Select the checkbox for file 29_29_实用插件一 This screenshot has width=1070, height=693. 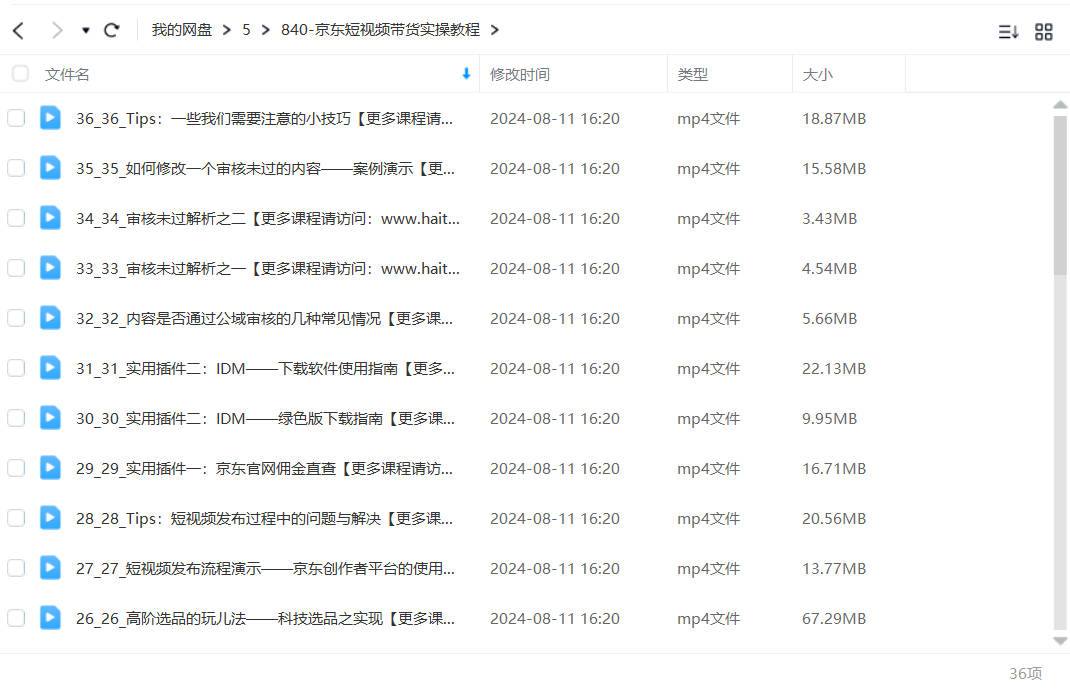tap(16, 468)
